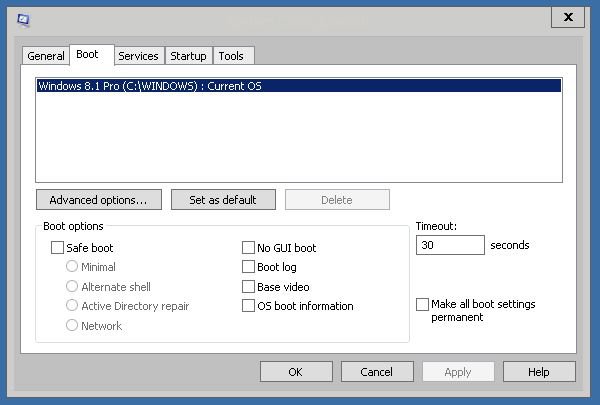The width and height of the screenshot is (600, 405).
Task: Open the Tools tab
Action: click(x=233, y=56)
